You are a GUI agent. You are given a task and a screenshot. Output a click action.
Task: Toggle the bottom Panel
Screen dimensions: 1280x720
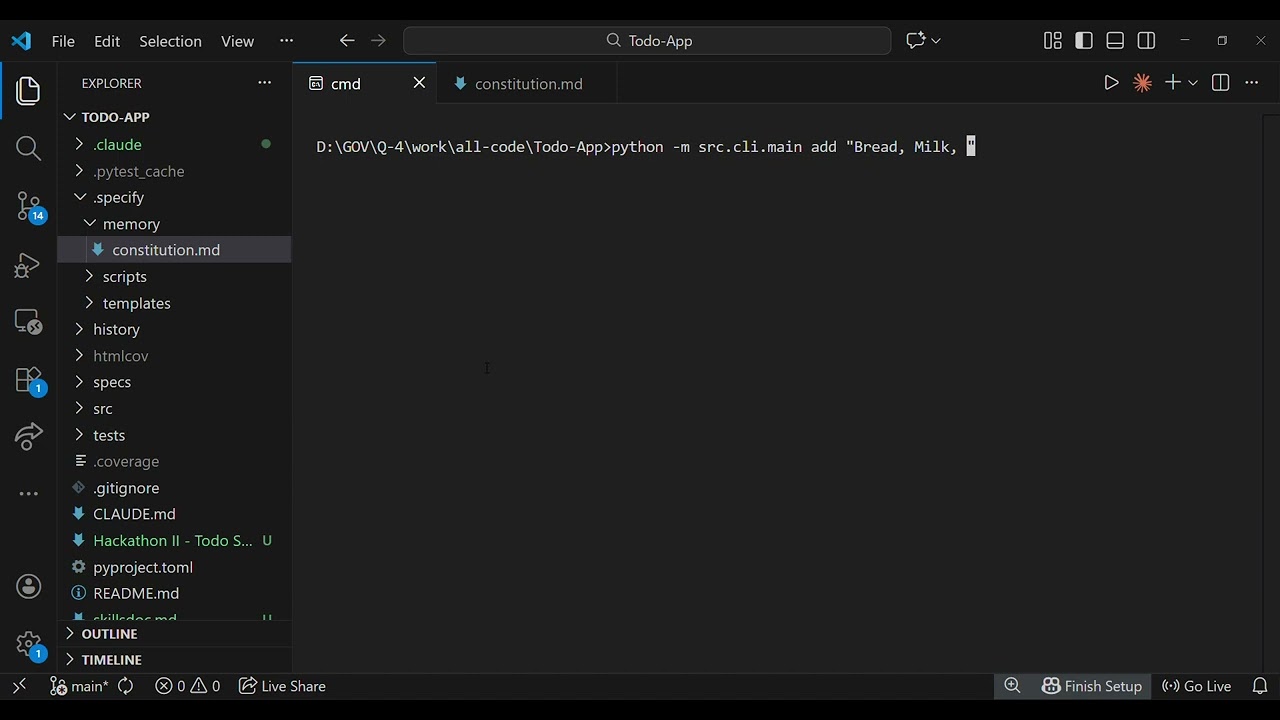(1115, 41)
